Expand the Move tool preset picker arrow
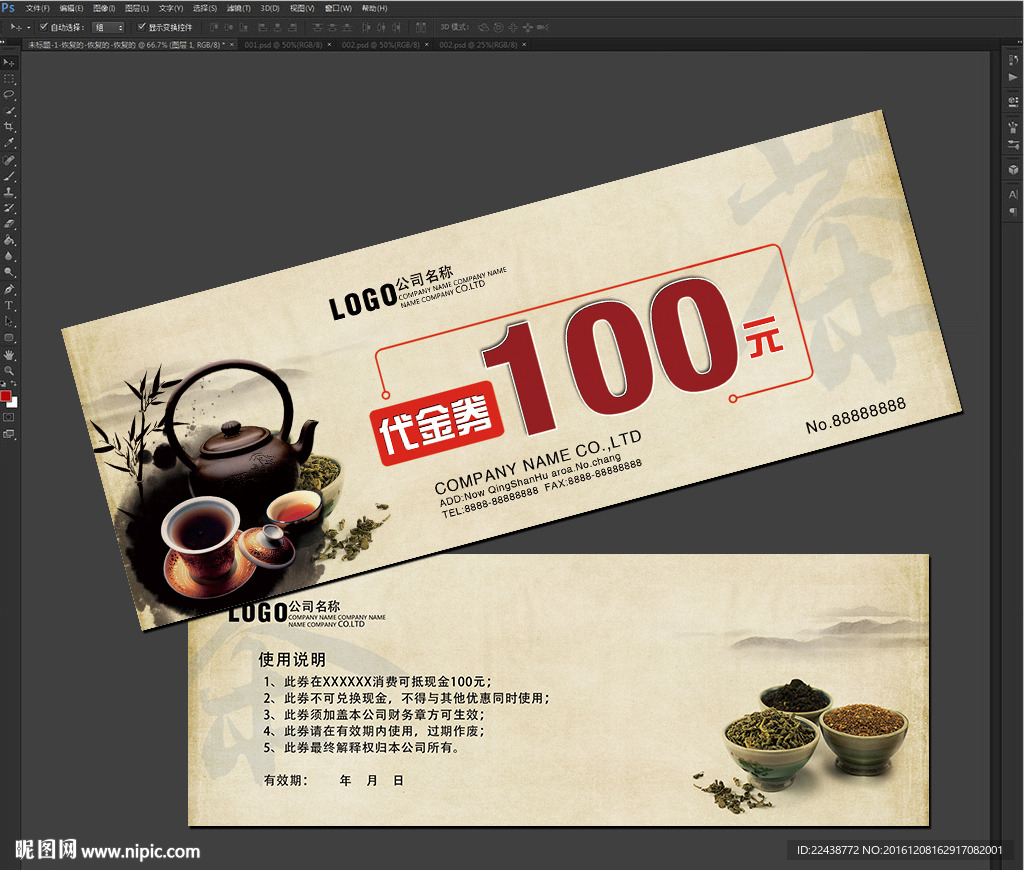 [29, 27]
